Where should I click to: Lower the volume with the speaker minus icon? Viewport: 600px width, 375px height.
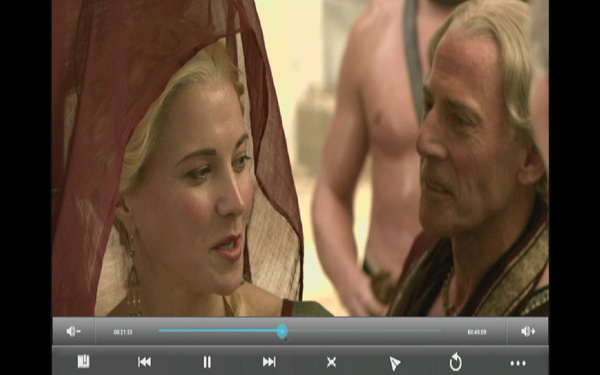pyautogui.click(x=73, y=331)
